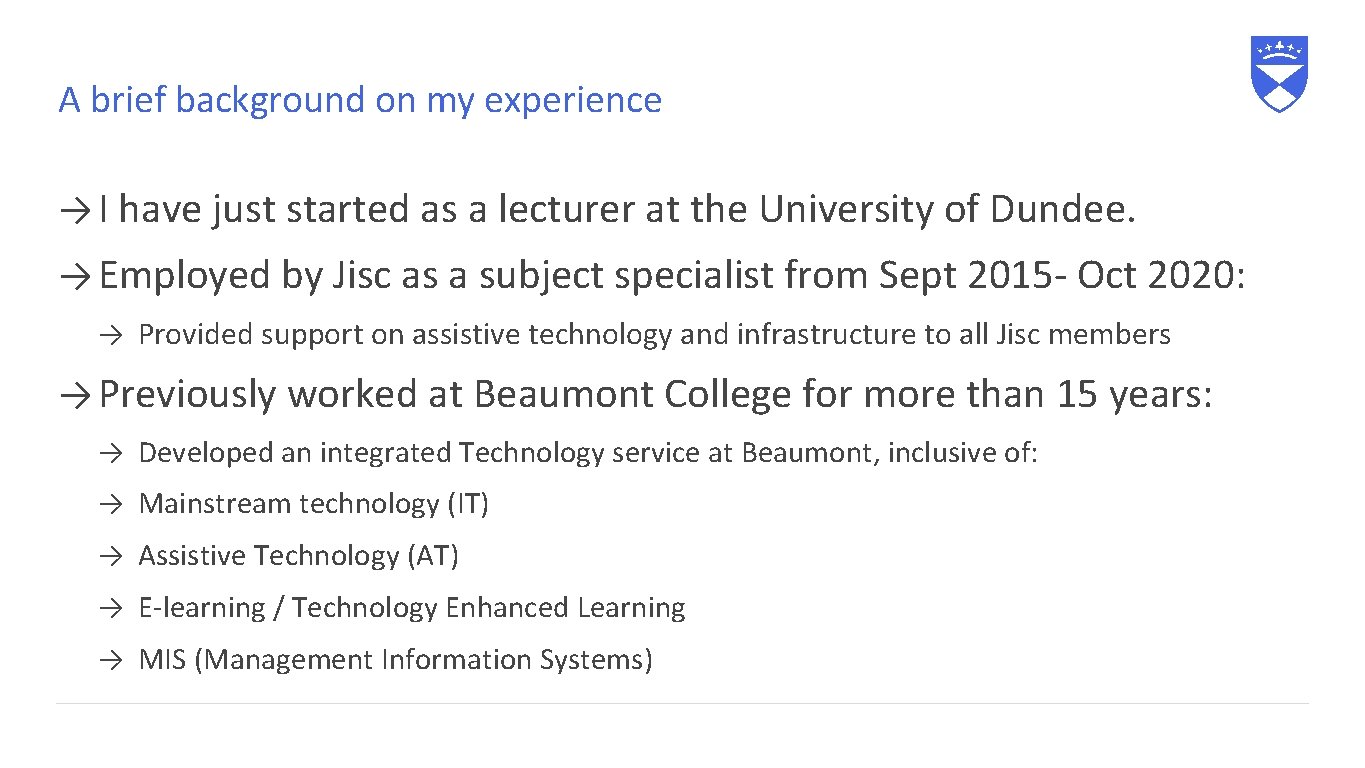Click the University of Dundee shield logo
Image resolution: width=1365 pixels, height=768 pixels.
(x=1279, y=73)
